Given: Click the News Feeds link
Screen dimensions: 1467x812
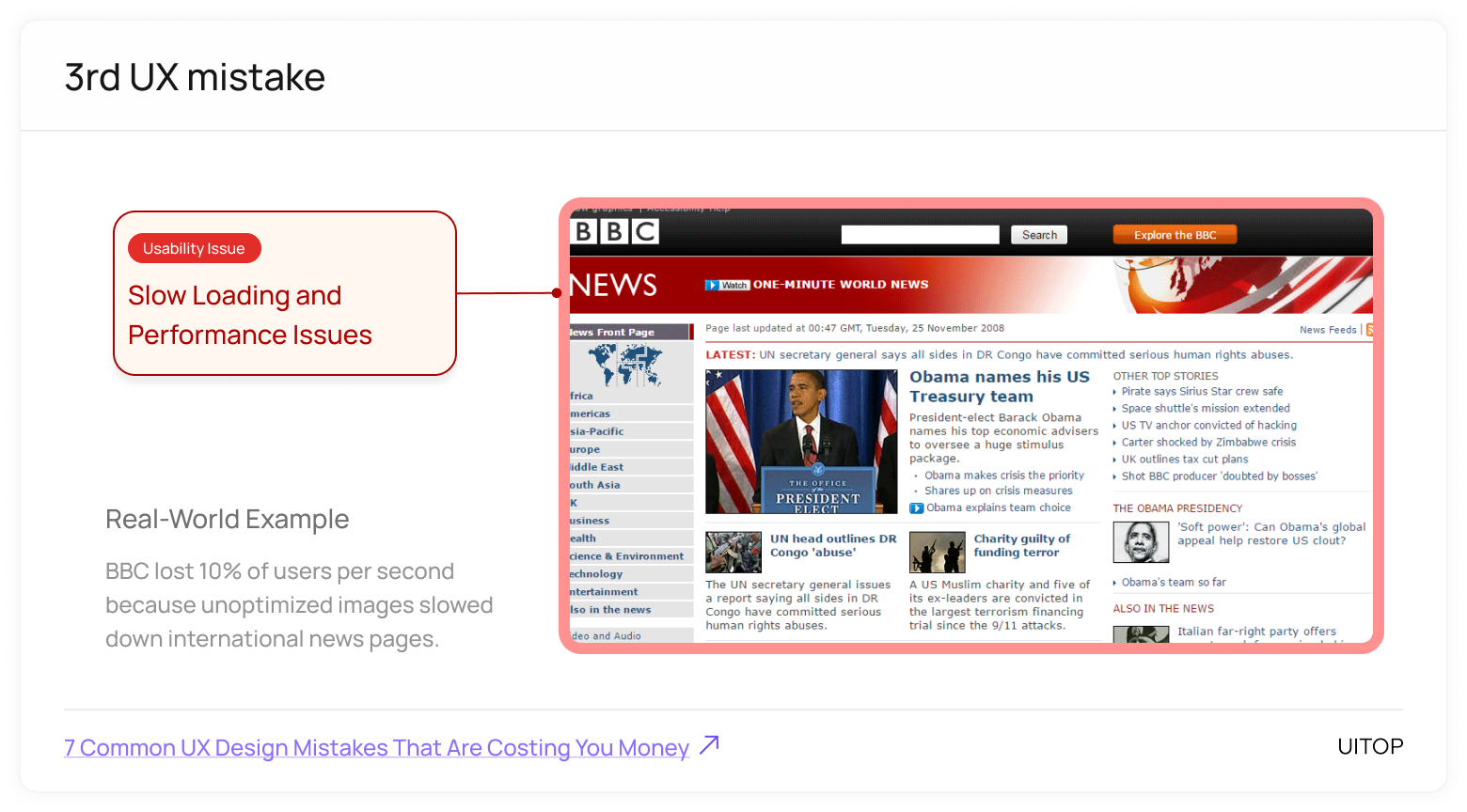Looking at the screenshot, I should click(x=1328, y=330).
